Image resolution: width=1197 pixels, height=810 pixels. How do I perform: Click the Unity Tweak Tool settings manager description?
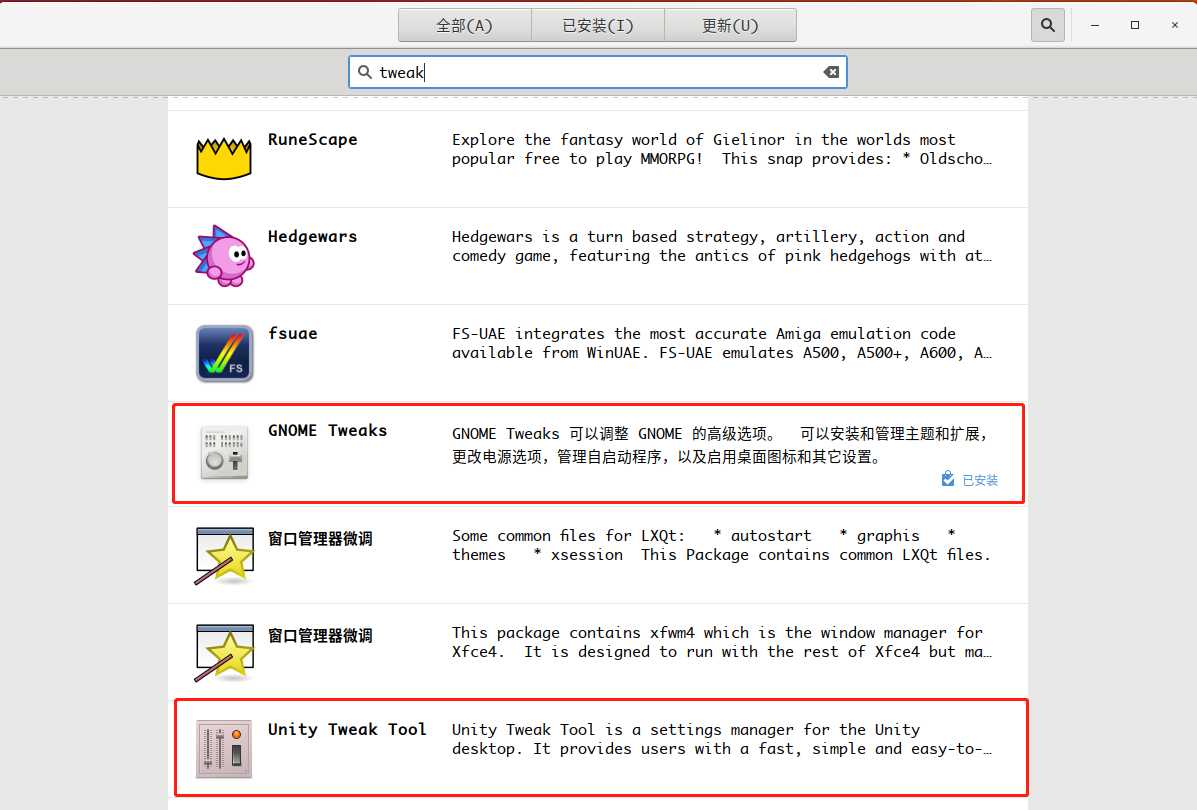[x=721, y=739]
